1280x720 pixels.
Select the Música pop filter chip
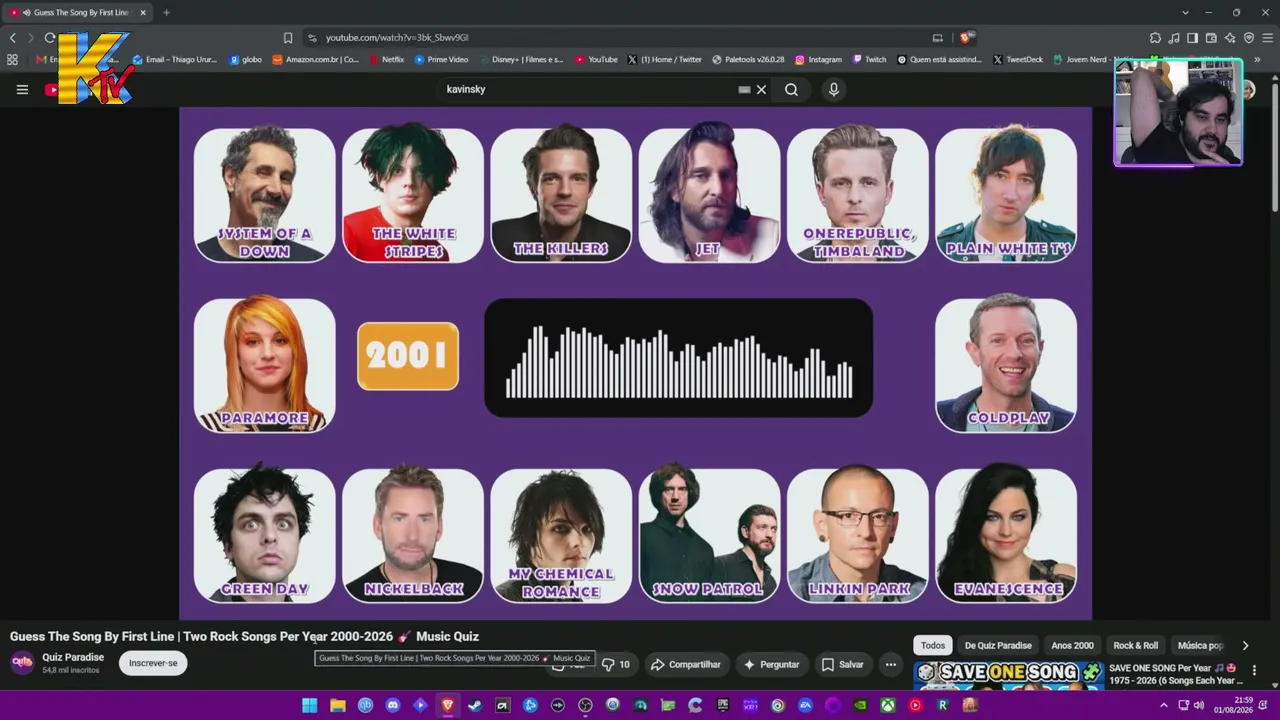coord(1200,645)
